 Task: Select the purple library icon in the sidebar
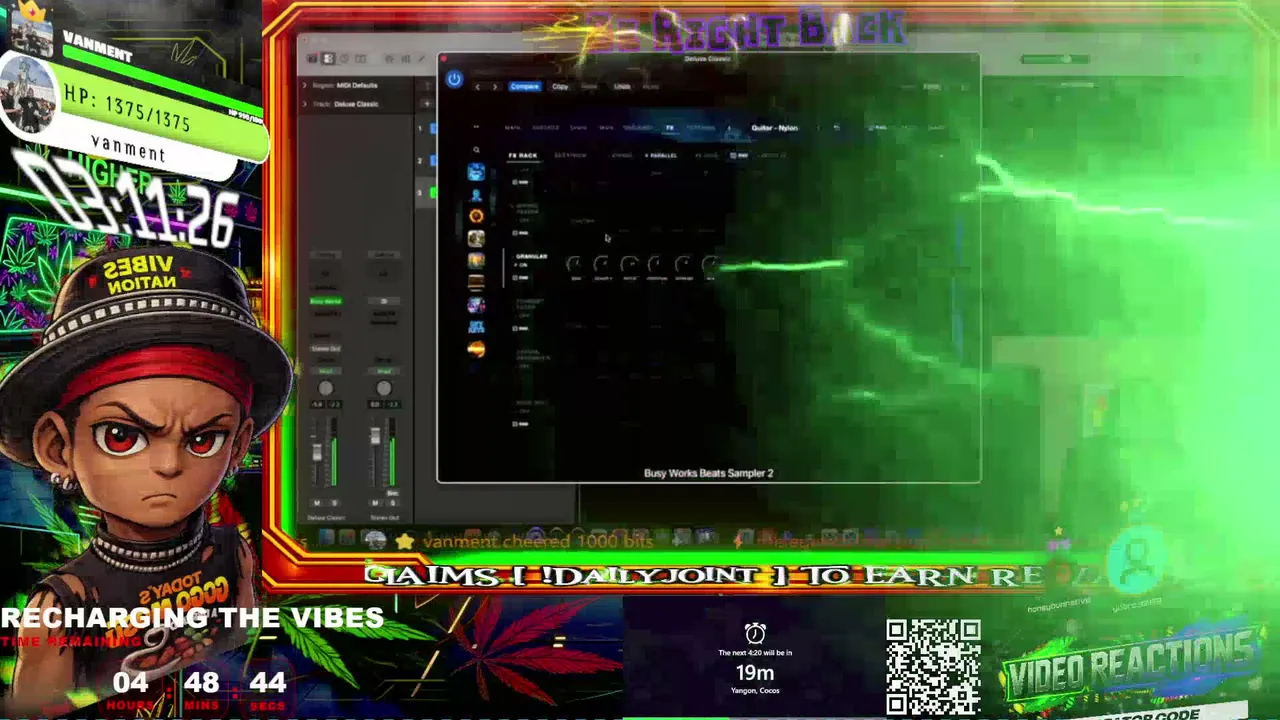(x=476, y=305)
